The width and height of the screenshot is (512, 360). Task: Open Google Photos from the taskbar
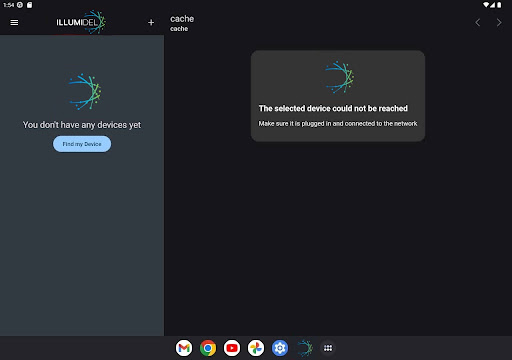(x=256, y=348)
